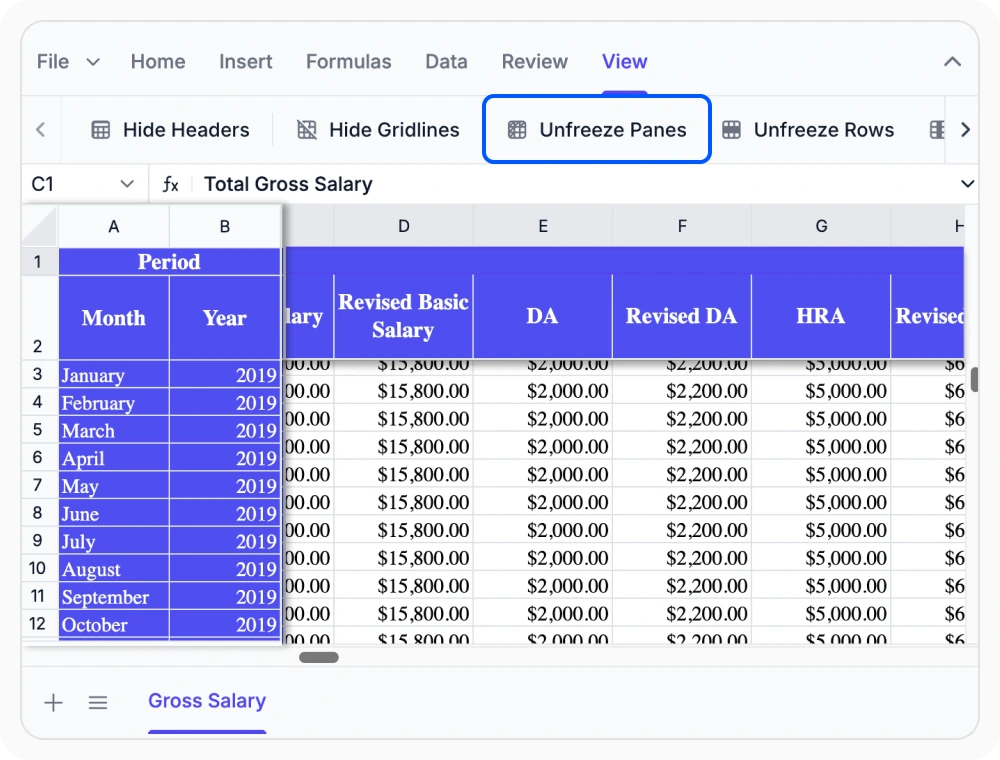The width and height of the screenshot is (1000, 760).
Task: Click the formula bar showing Total Gross Salary
Action: pyautogui.click(x=574, y=184)
